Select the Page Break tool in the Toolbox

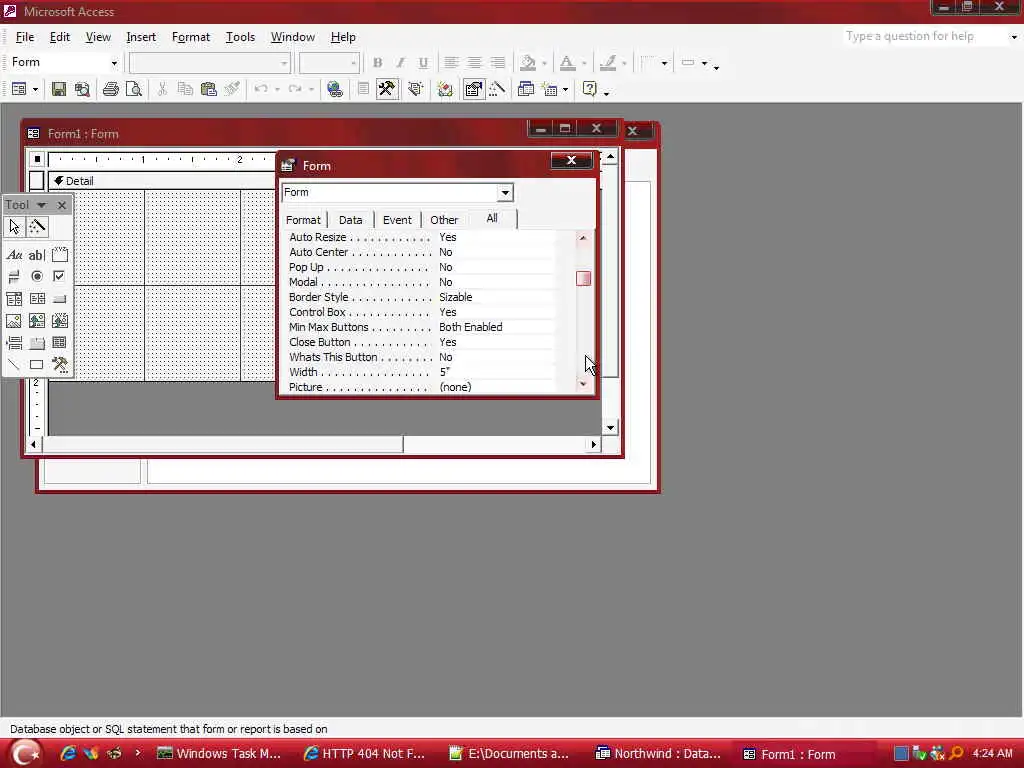click(14, 343)
